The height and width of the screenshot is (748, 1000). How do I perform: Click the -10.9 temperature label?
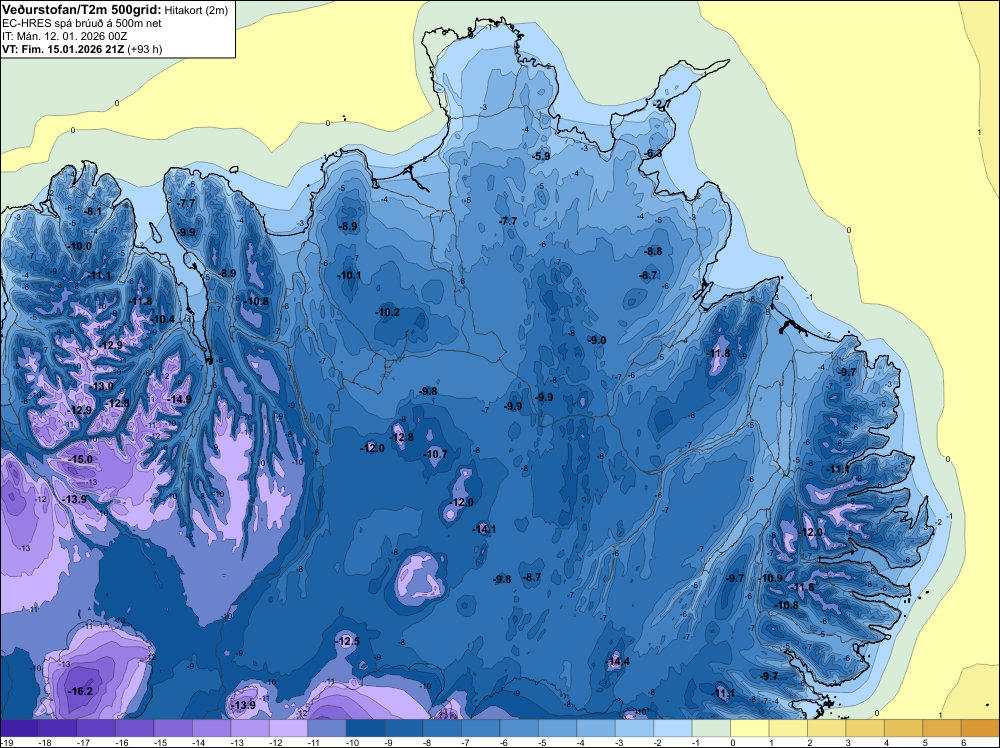pos(771,578)
